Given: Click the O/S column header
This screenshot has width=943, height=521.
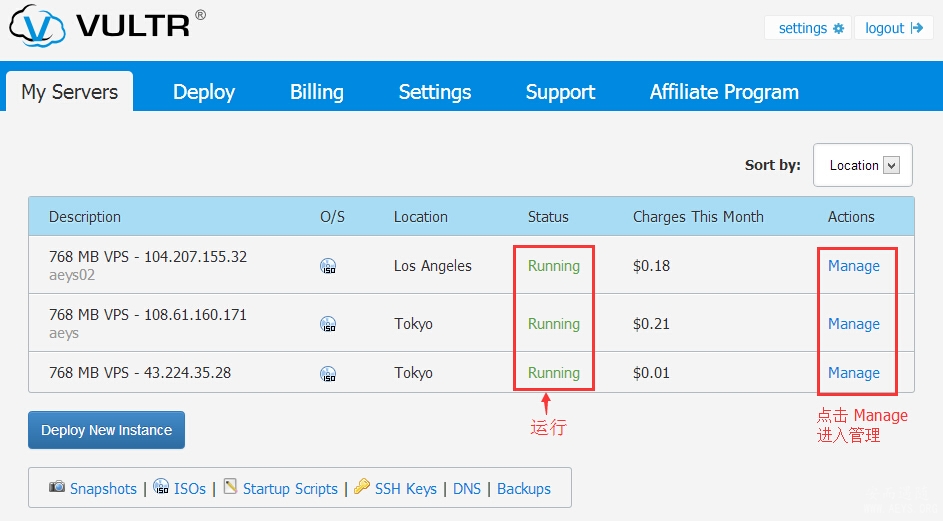Looking at the screenshot, I should click(333, 217).
